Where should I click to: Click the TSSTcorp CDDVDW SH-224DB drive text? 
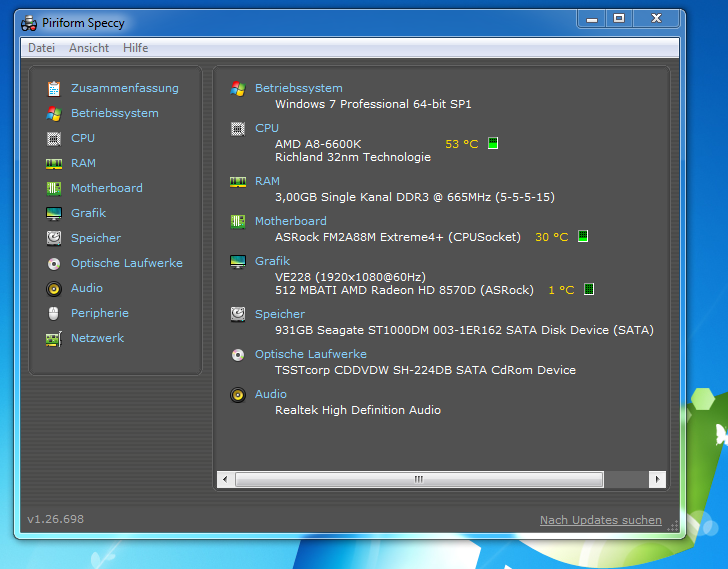pos(425,370)
